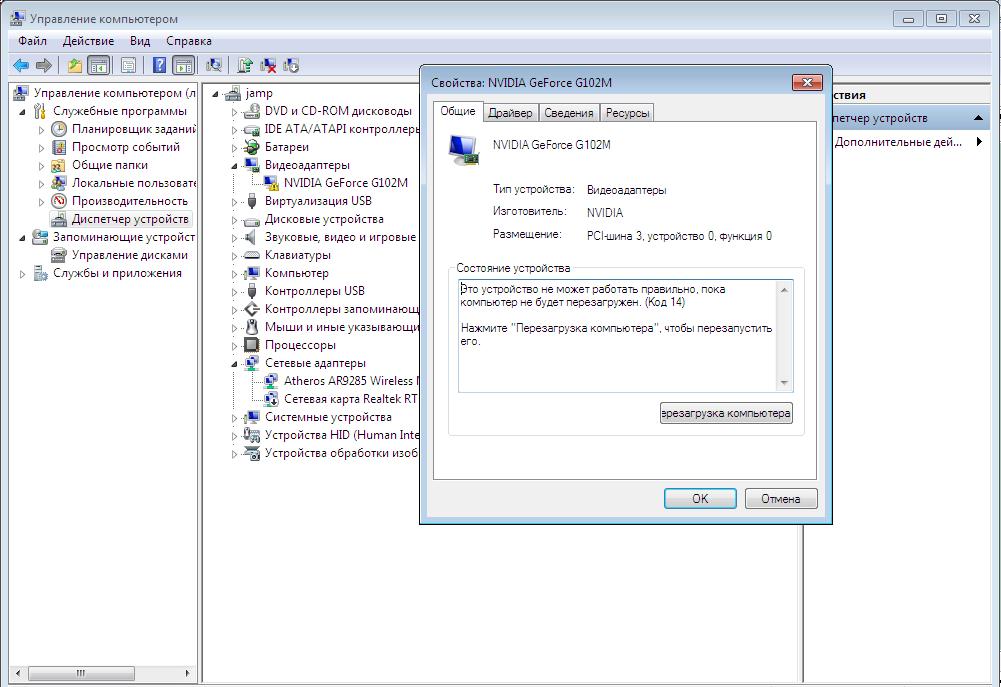Image resolution: width=1001 pixels, height=687 pixels.
Task: Click the Контроллеры USB icon
Action: (x=252, y=291)
